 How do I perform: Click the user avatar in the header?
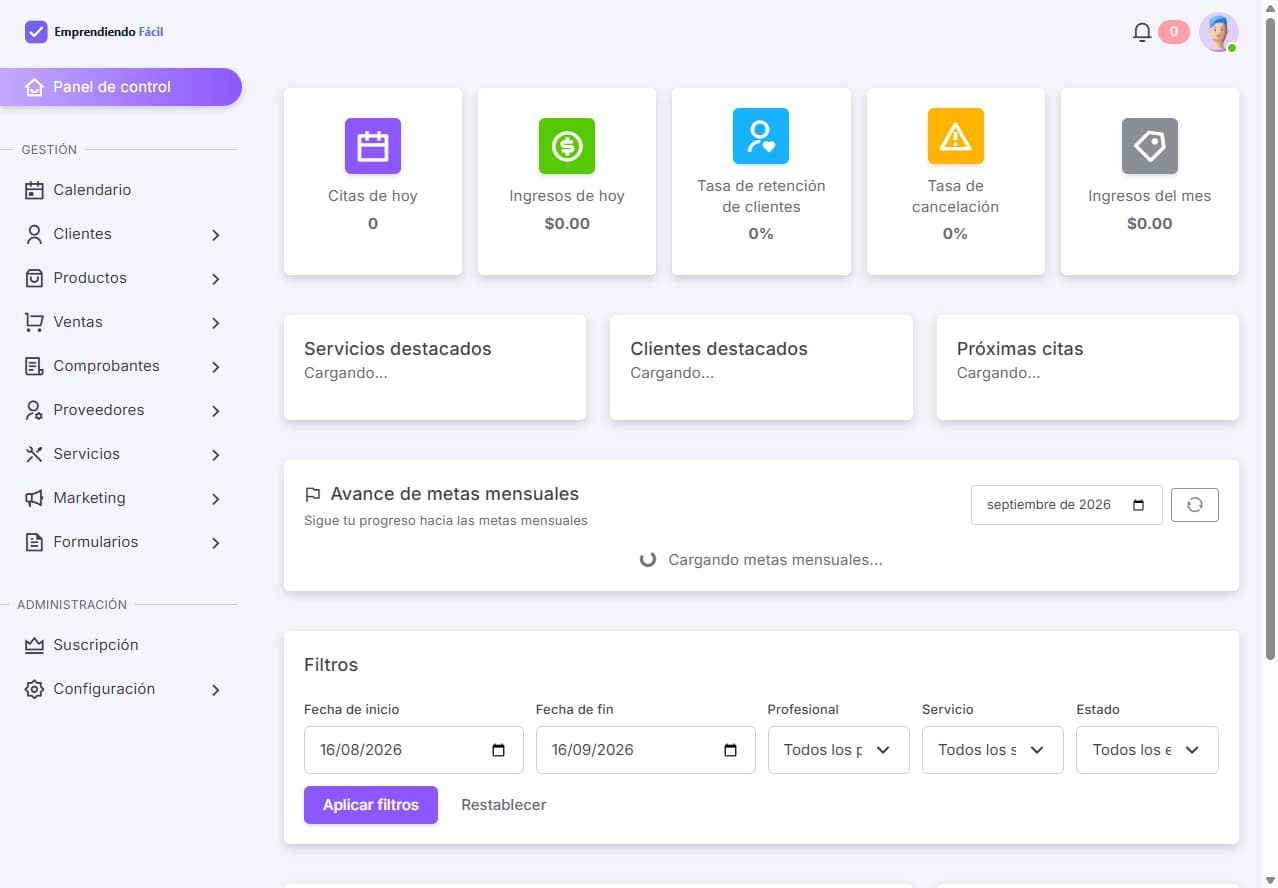(x=1218, y=32)
